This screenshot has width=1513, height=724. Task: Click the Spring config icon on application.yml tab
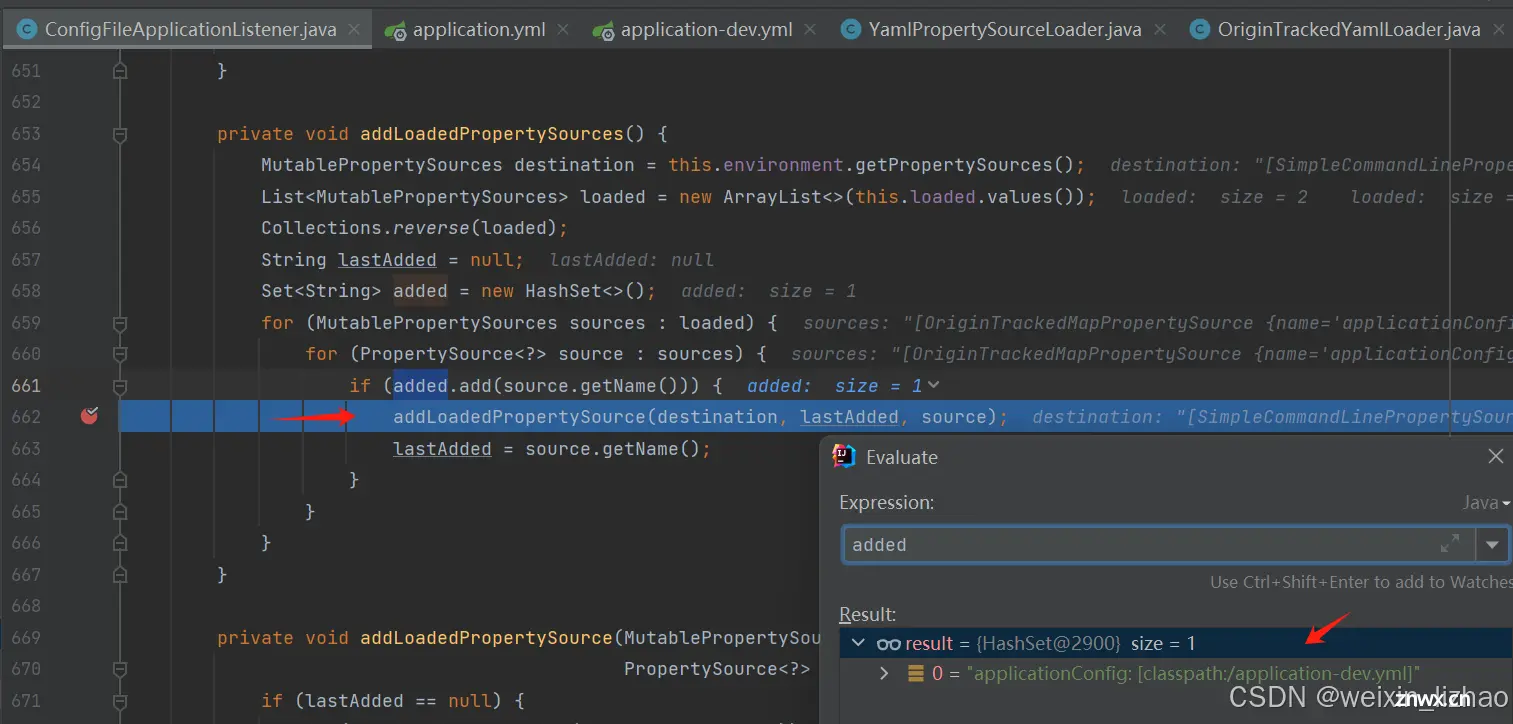395,30
